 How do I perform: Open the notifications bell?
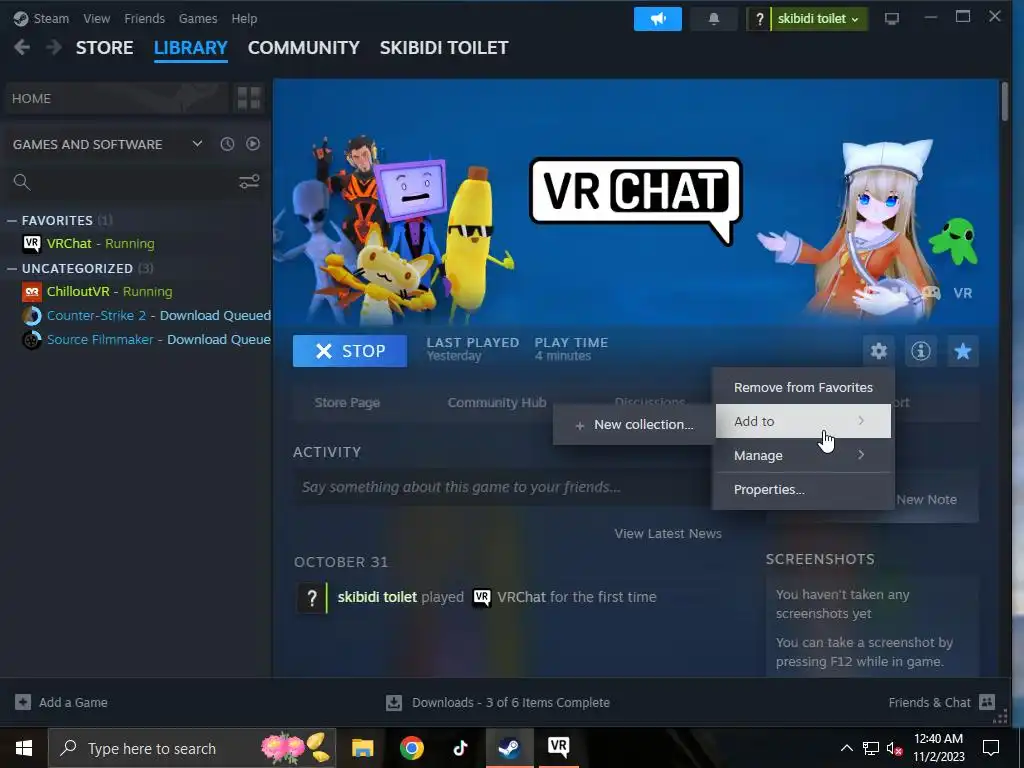click(x=714, y=19)
